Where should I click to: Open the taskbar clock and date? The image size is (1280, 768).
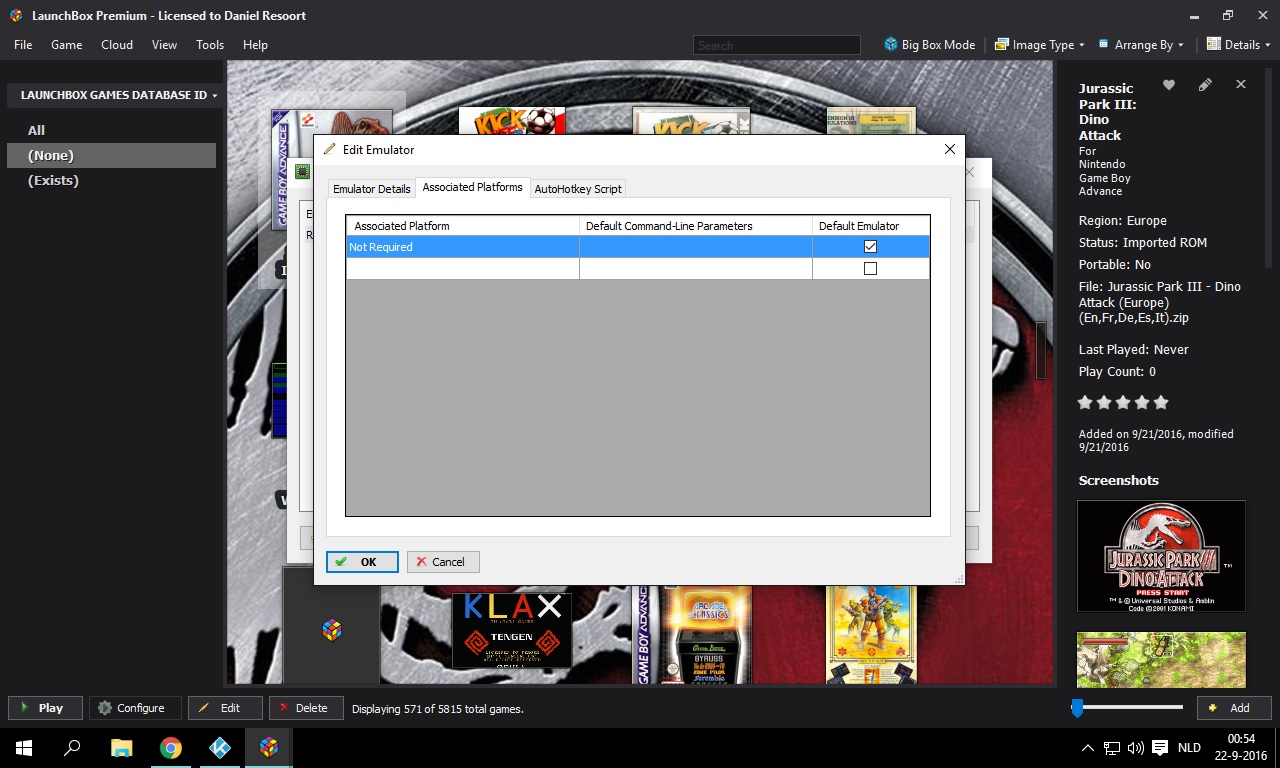pyautogui.click(x=1240, y=748)
